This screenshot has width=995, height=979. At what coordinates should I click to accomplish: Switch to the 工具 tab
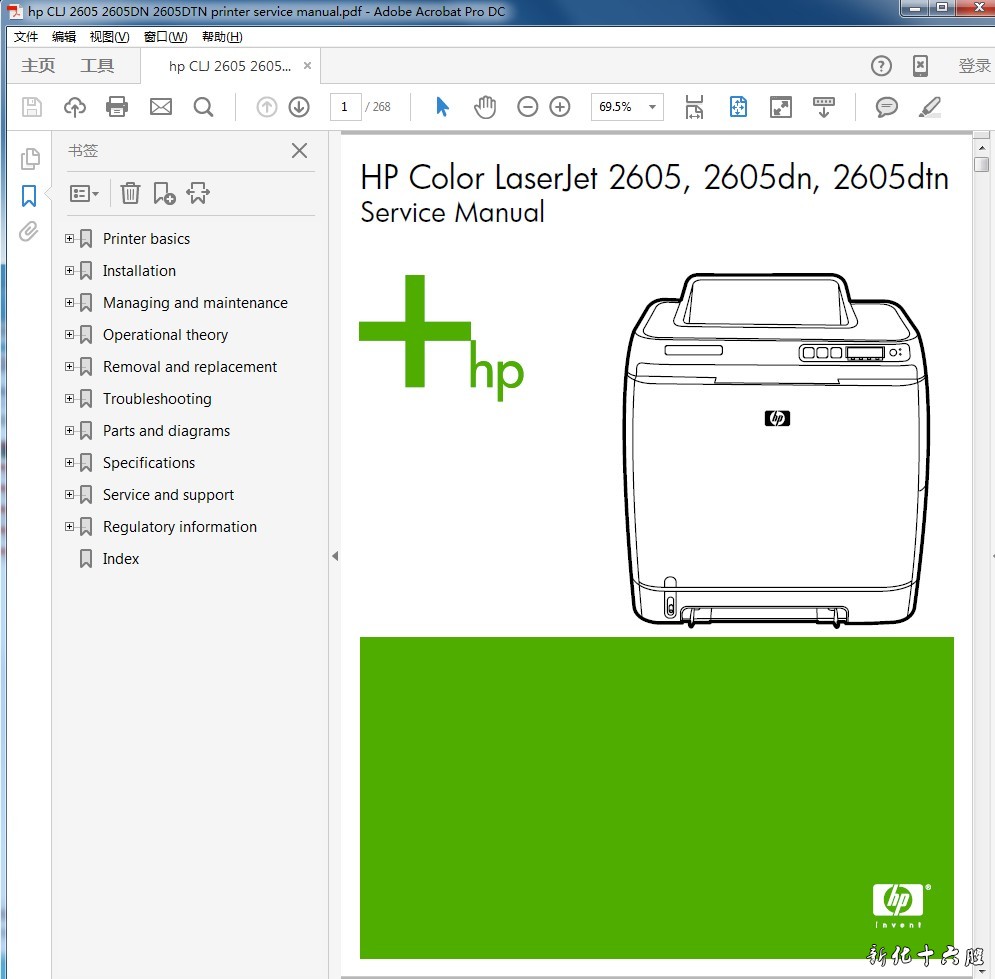pyautogui.click(x=97, y=66)
